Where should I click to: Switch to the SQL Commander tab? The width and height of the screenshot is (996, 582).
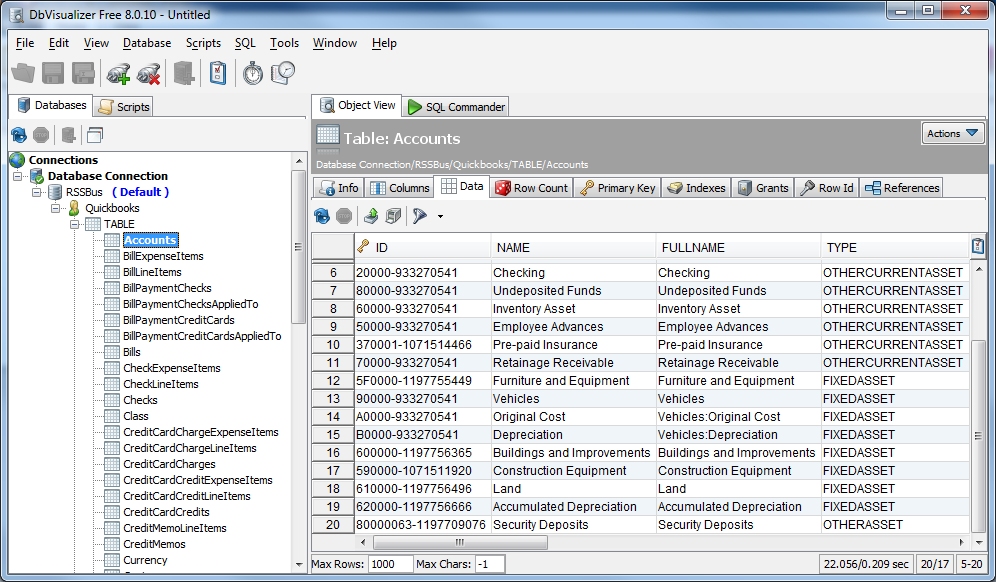pyautogui.click(x=456, y=107)
